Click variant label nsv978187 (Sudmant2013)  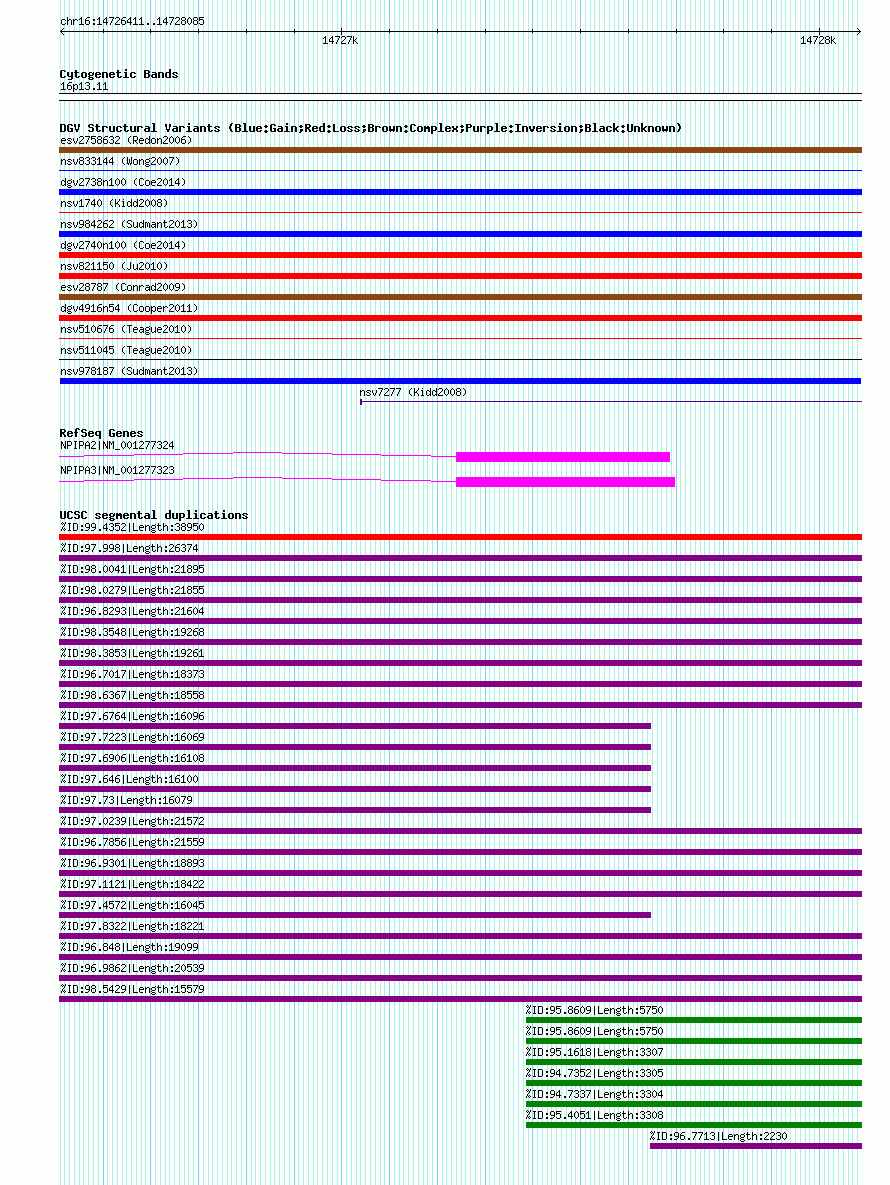[x=129, y=371]
